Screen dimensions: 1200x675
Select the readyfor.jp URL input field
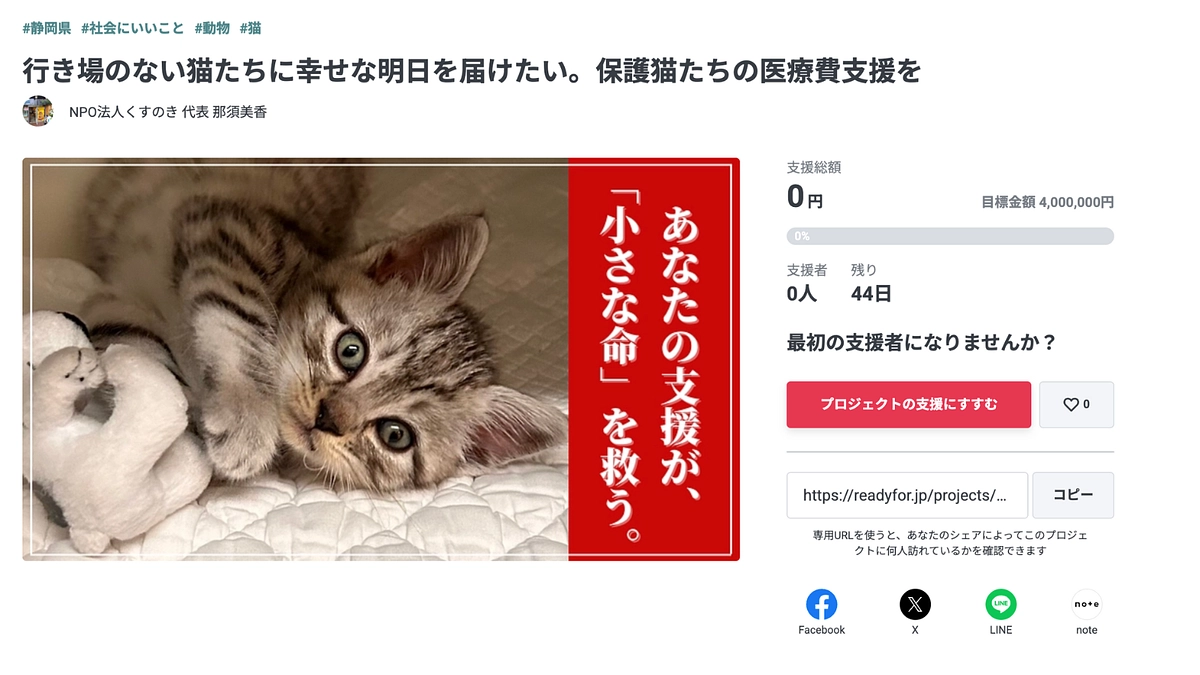point(906,494)
